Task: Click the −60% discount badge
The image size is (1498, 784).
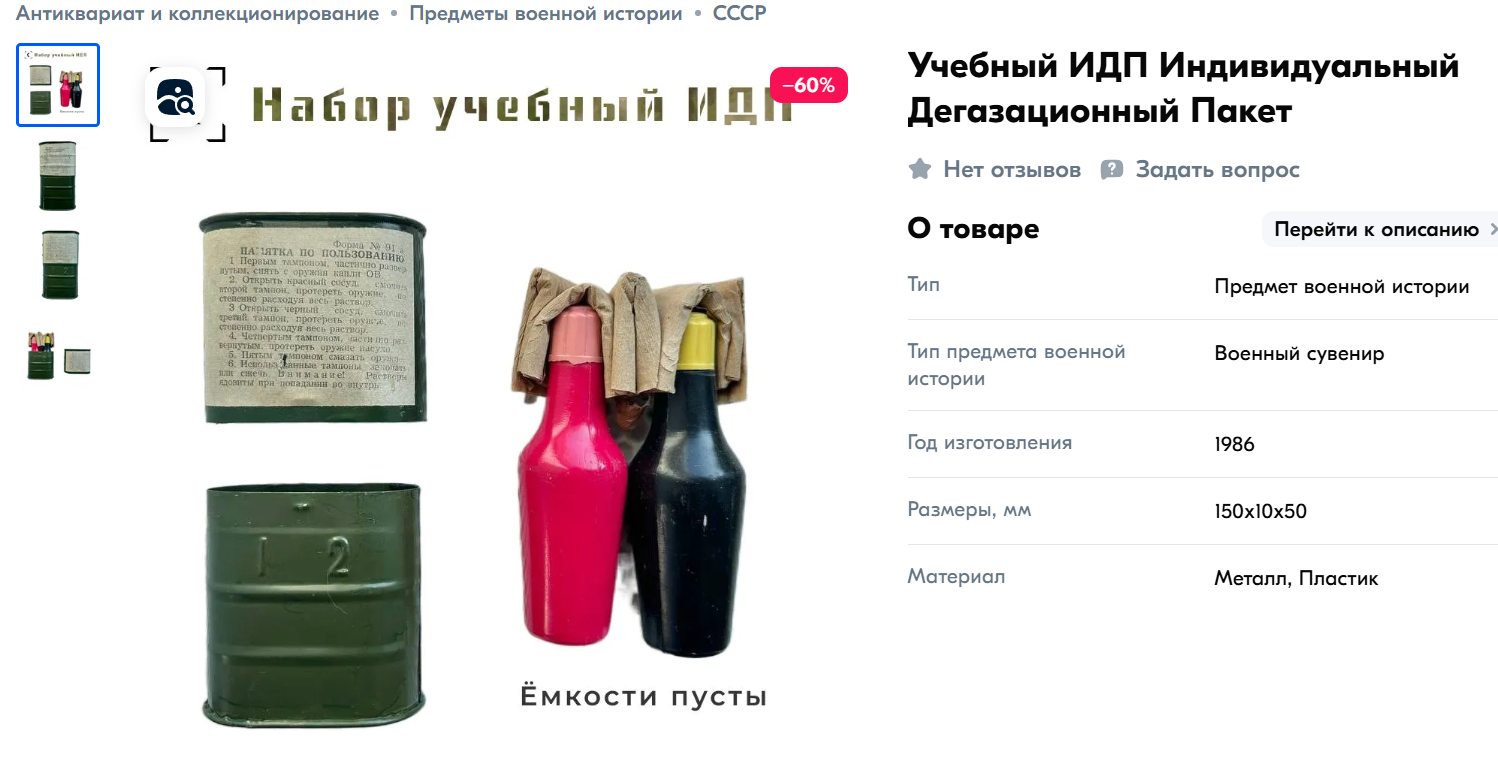Action: click(808, 85)
